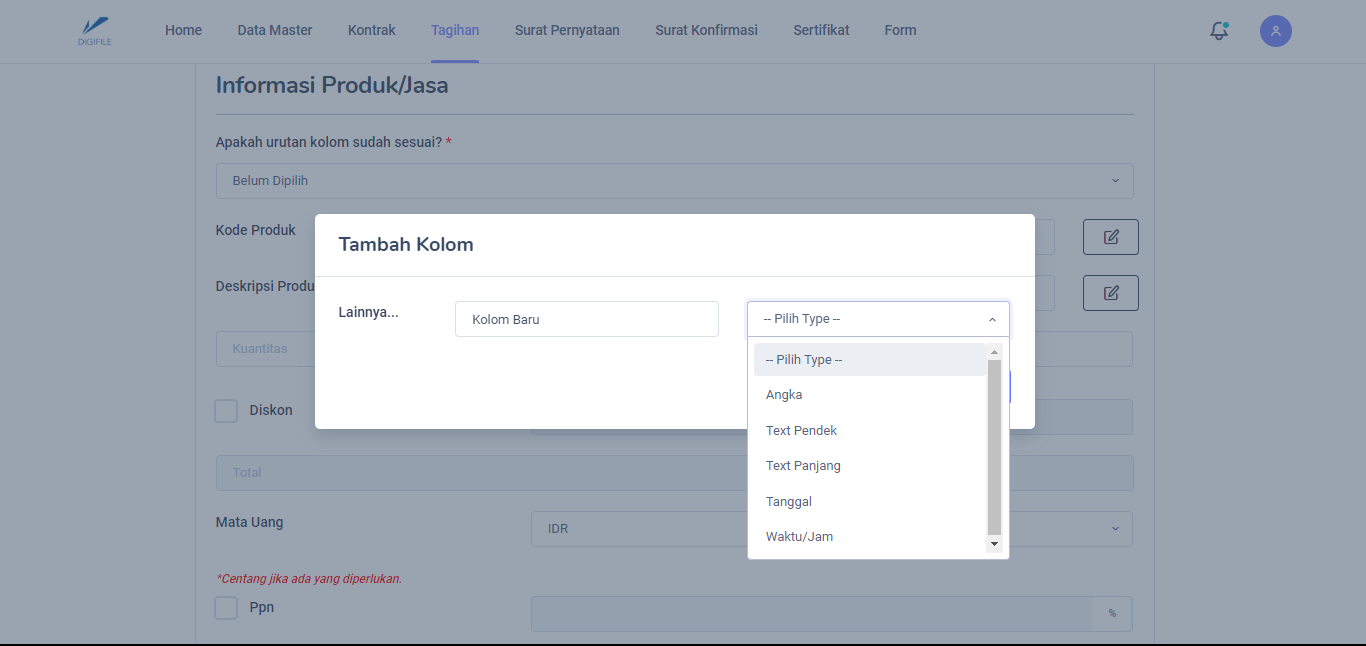This screenshot has width=1366, height=646.
Task: Navigate to Surat Pernyataan
Action: coord(566,30)
